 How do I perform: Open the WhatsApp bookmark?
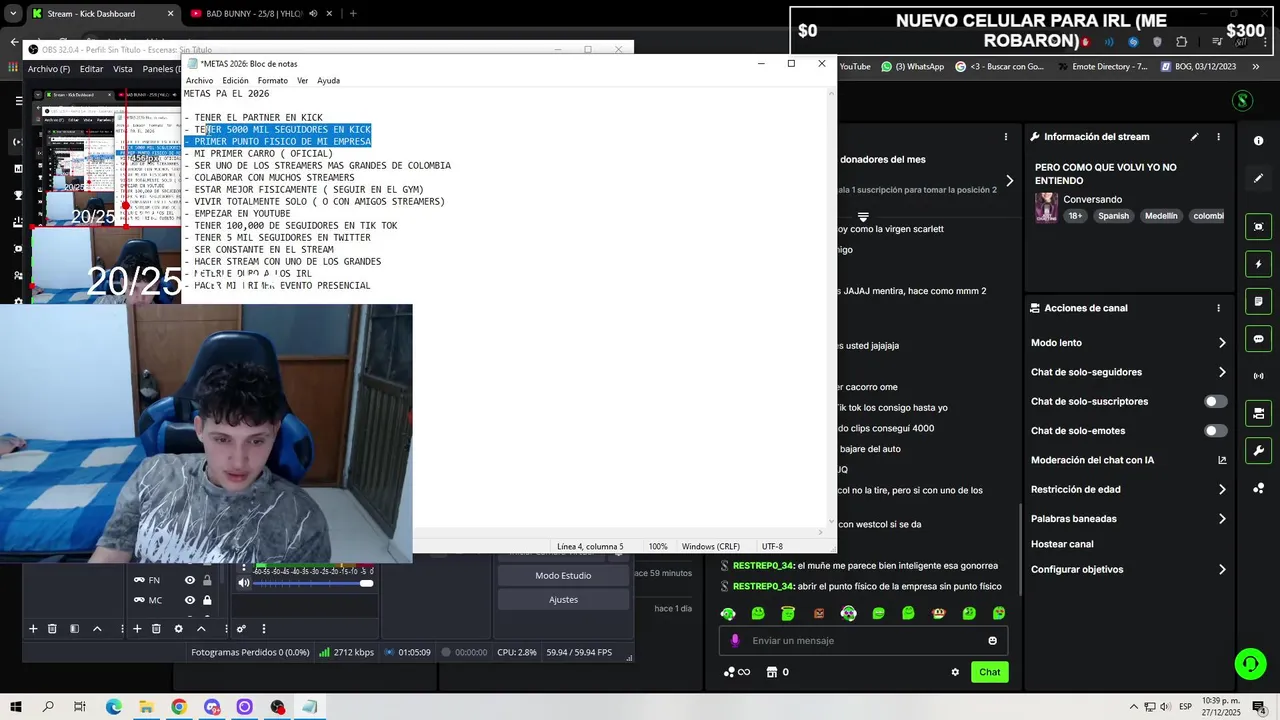(913, 67)
